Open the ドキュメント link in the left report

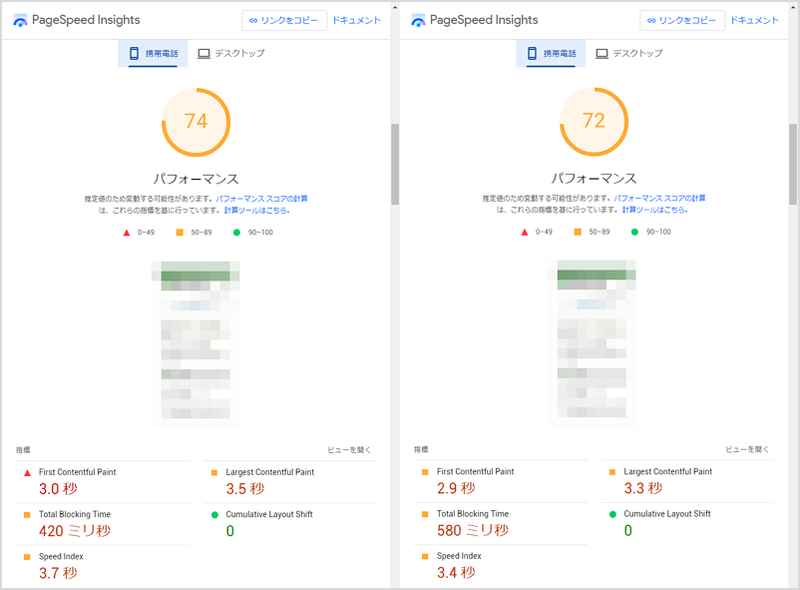tap(356, 21)
